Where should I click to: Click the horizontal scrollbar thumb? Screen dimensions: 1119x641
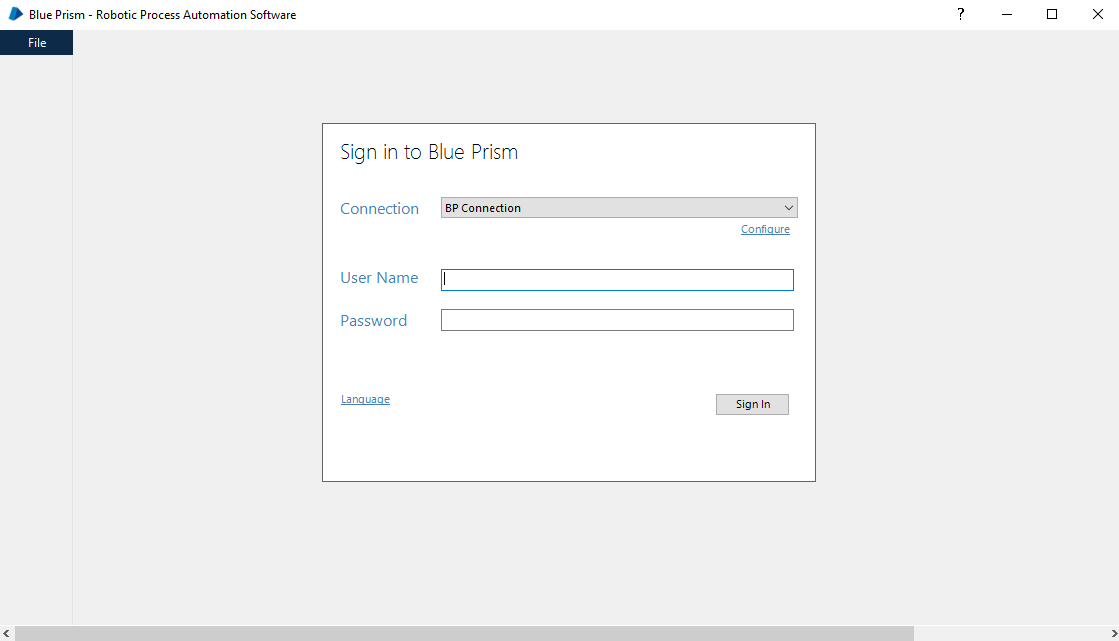pos(464,634)
